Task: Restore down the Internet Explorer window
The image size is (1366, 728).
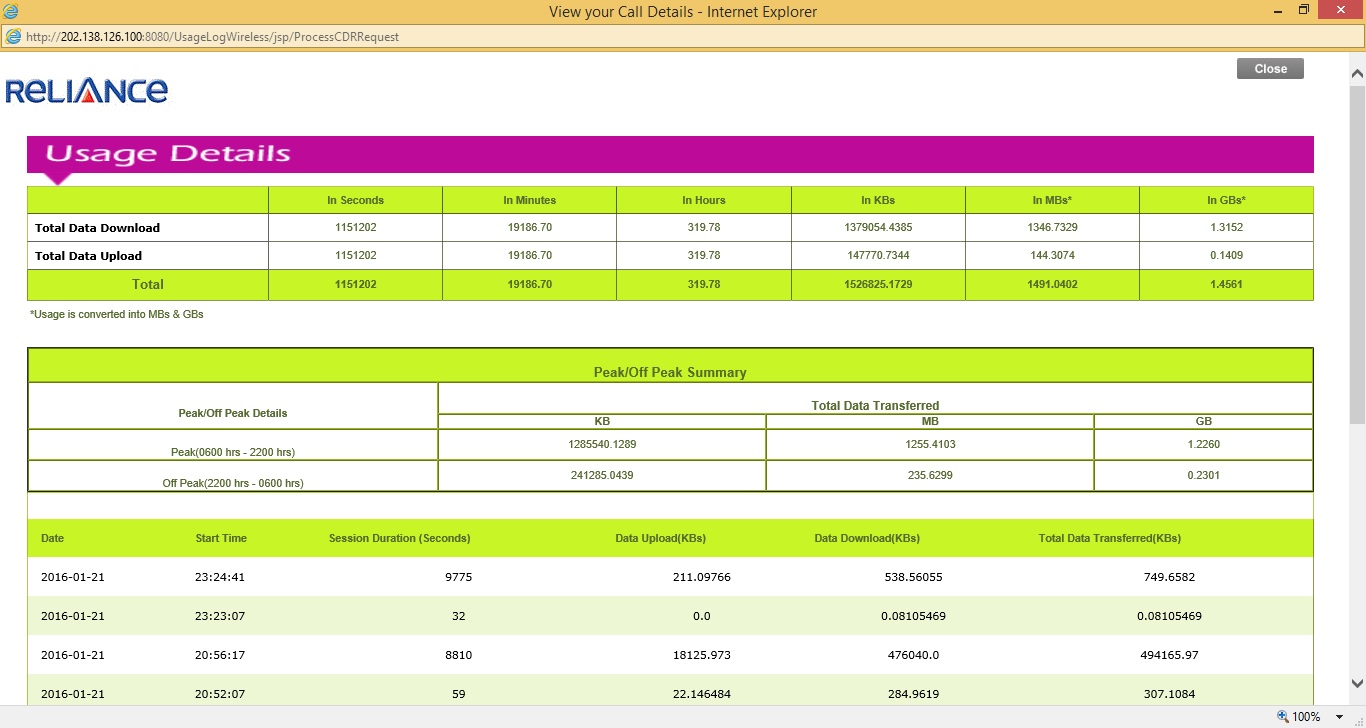Action: pyautogui.click(x=1303, y=11)
